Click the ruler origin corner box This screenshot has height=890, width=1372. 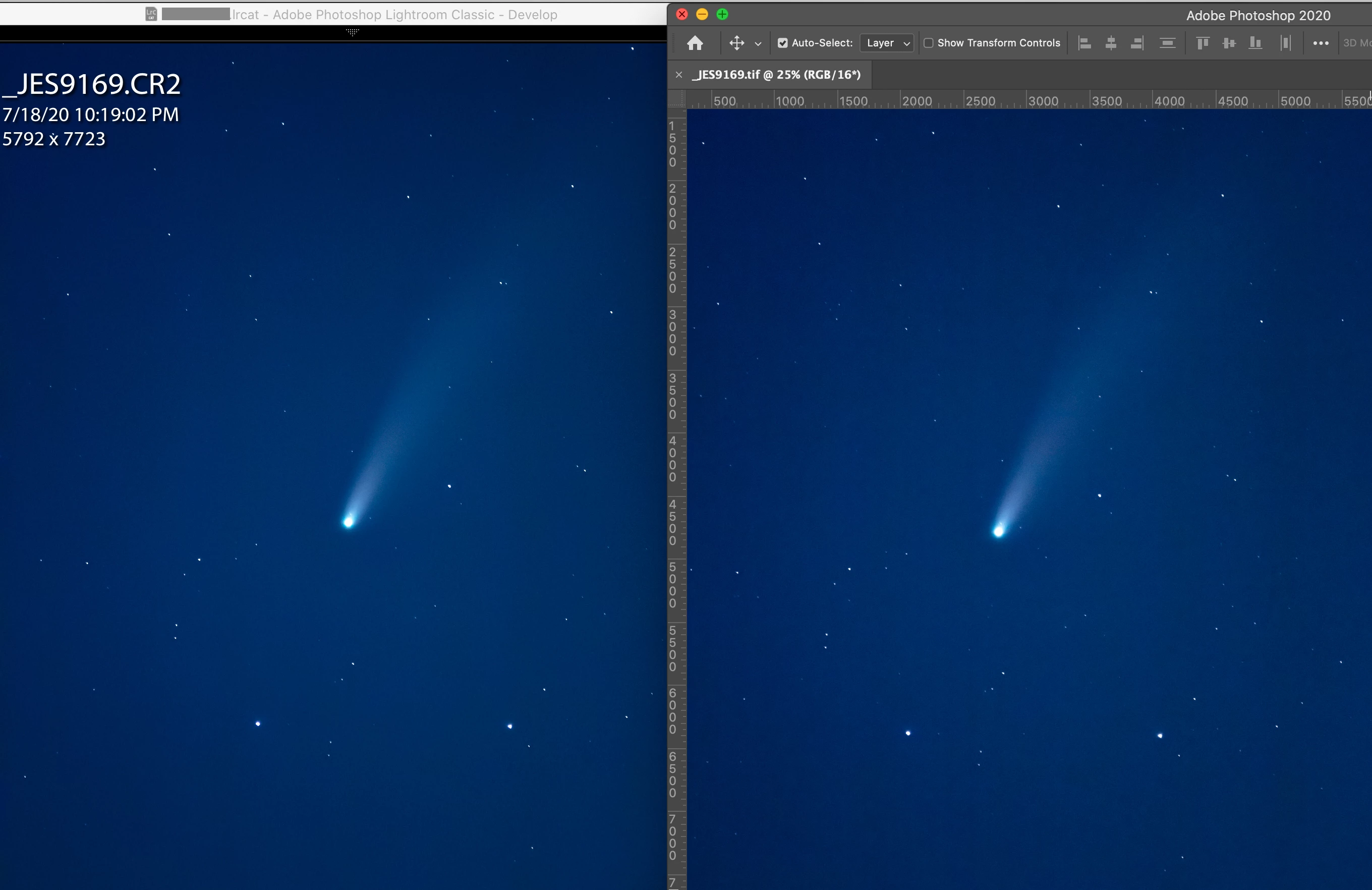677,100
